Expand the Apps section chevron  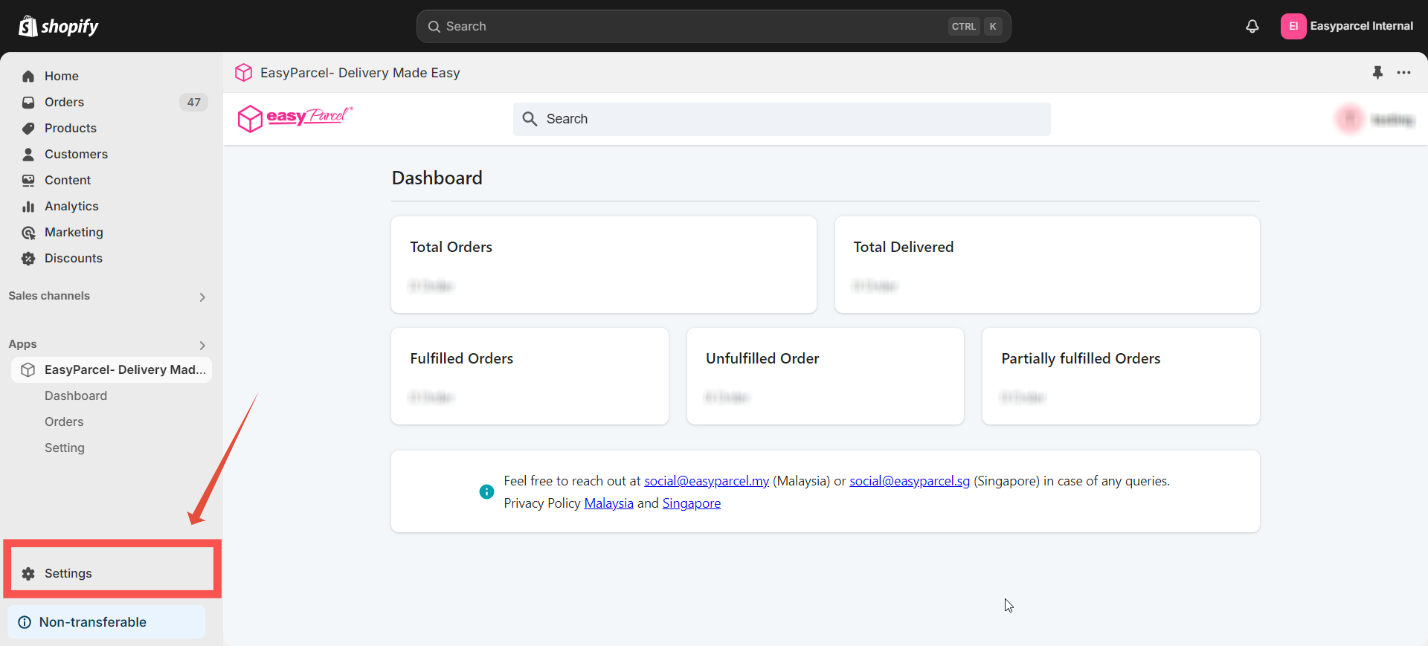tap(202, 345)
